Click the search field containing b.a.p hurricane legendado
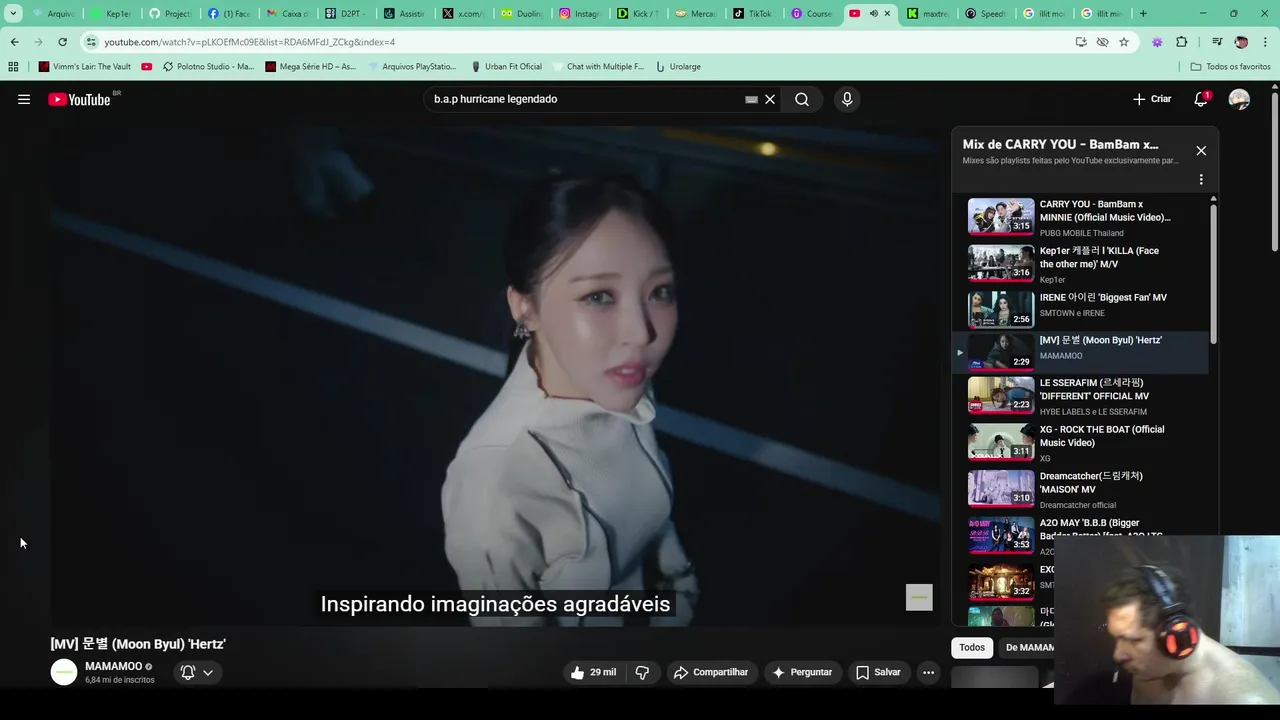This screenshot has width=1280, height=720. click(585, 99)
